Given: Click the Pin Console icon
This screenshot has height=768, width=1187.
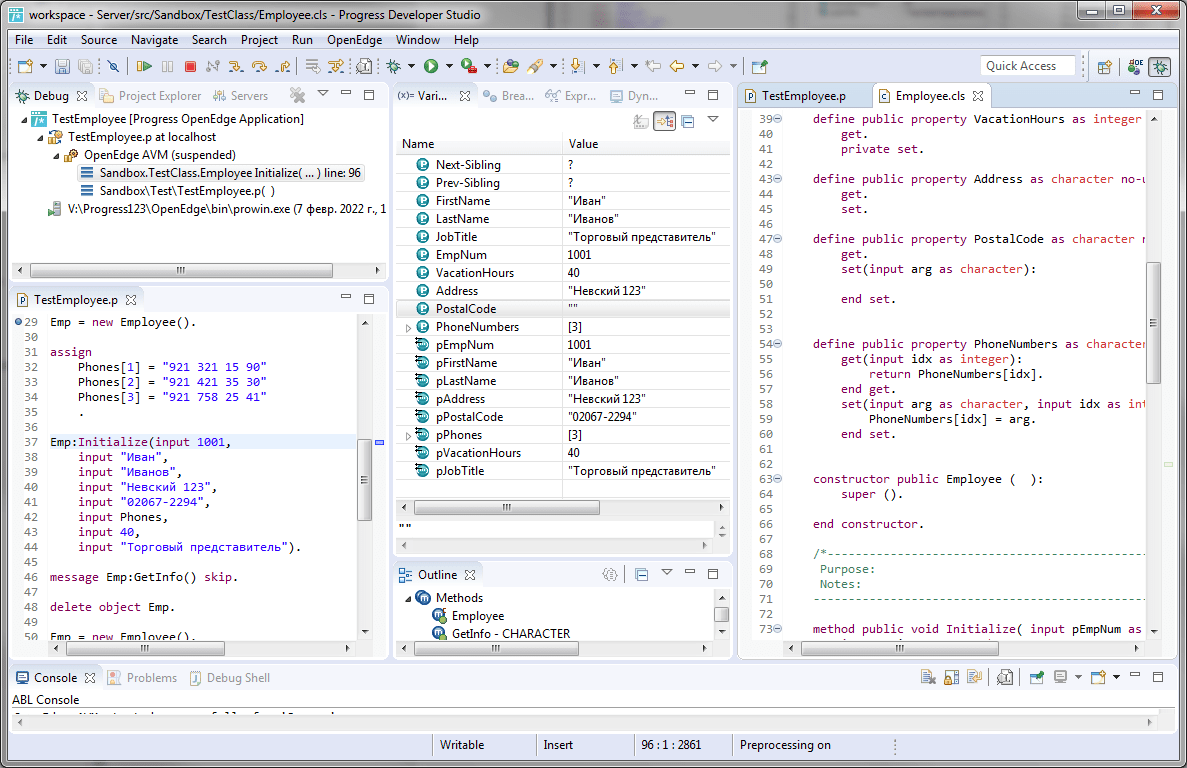Looking at the screenshot, I should (x=1036, y=677).
